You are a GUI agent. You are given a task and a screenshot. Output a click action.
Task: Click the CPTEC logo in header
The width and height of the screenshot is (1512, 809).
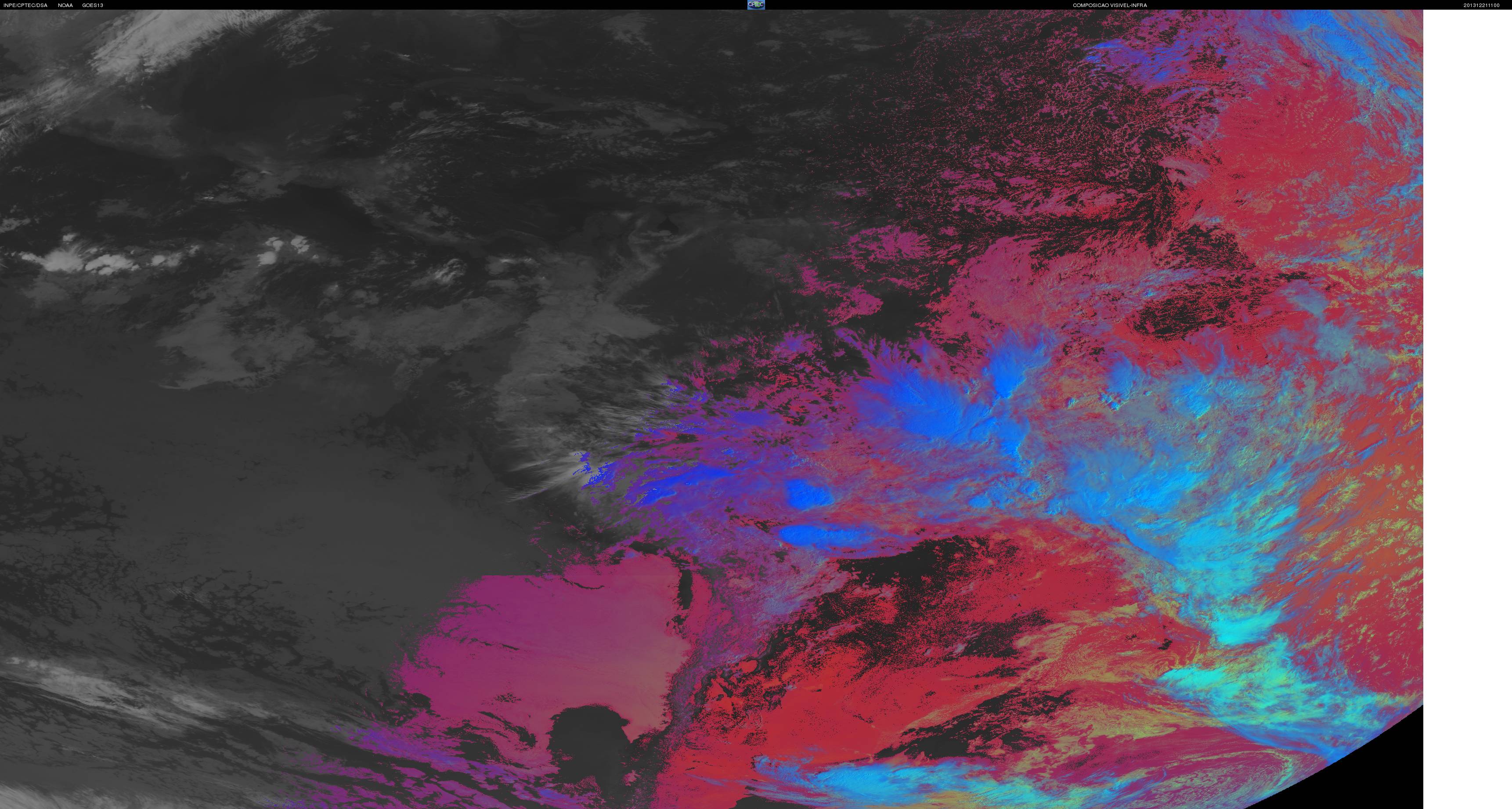(756, 5)
